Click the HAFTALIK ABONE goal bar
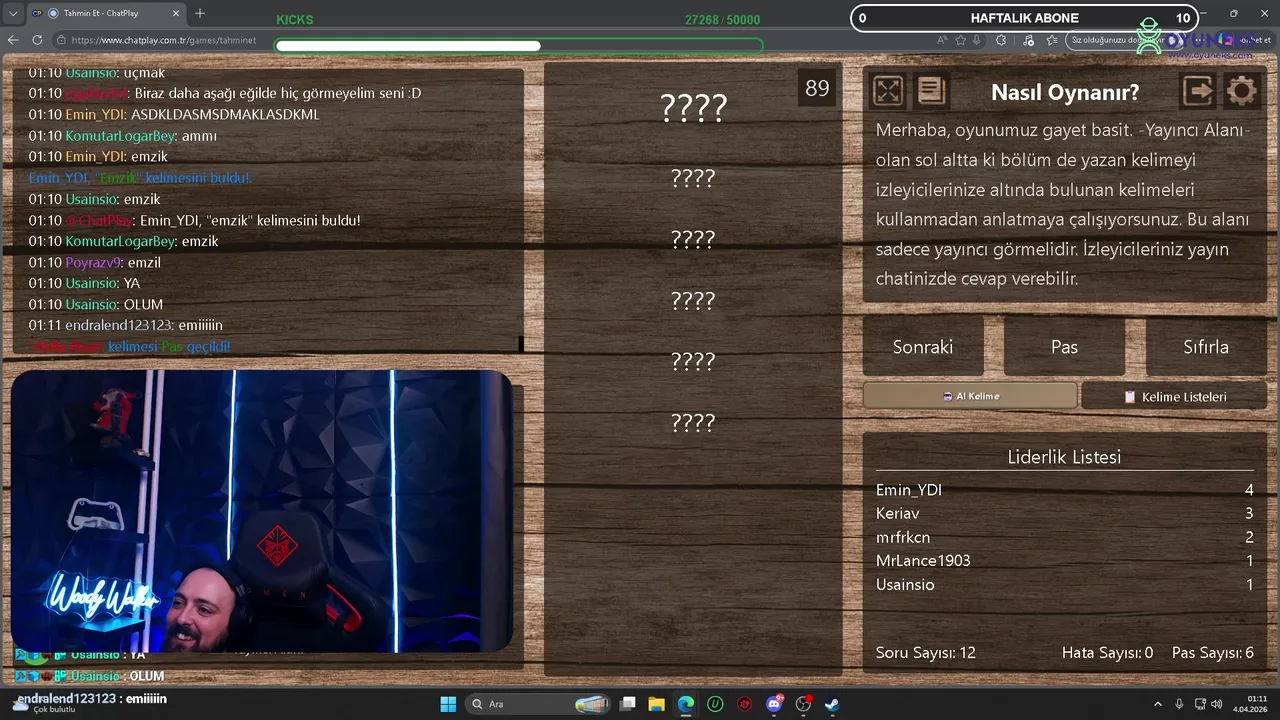The height and width of the screenshot is (720, 1280). pyautogui.click(x=1024, y=18)
